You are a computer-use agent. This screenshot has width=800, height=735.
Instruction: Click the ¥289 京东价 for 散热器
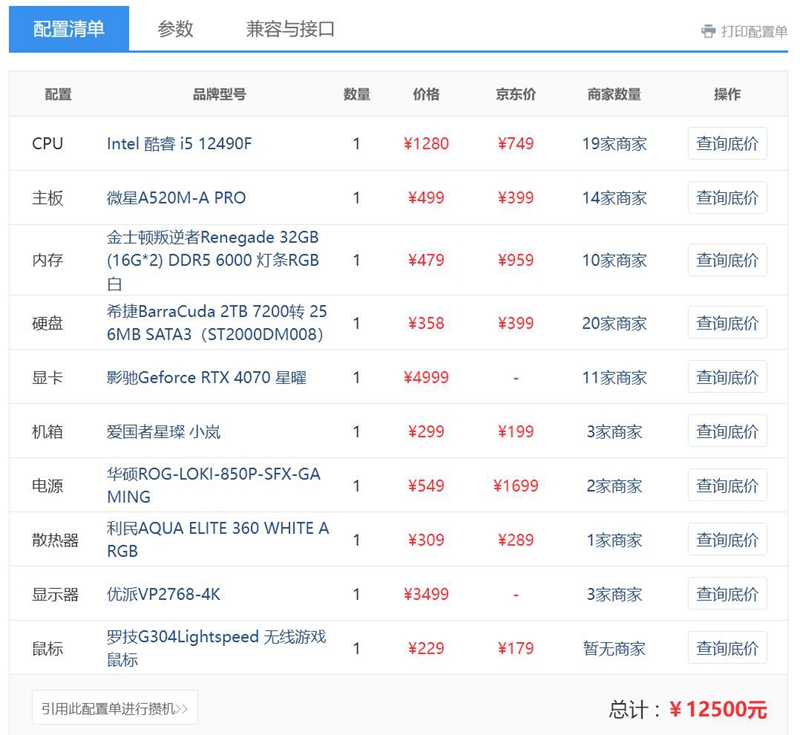[x=516, y=540]
